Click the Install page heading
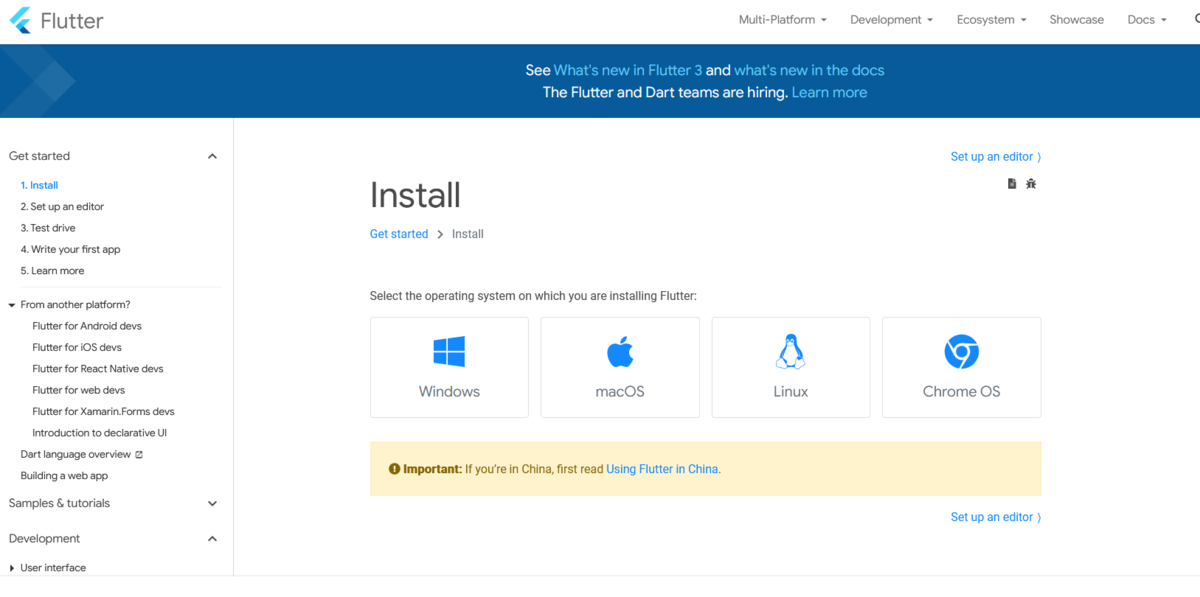 [415, 195]
